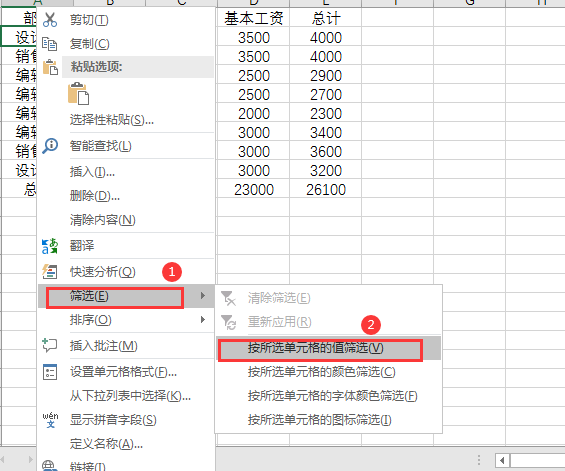Click the Translate icon

click(50, 246)
